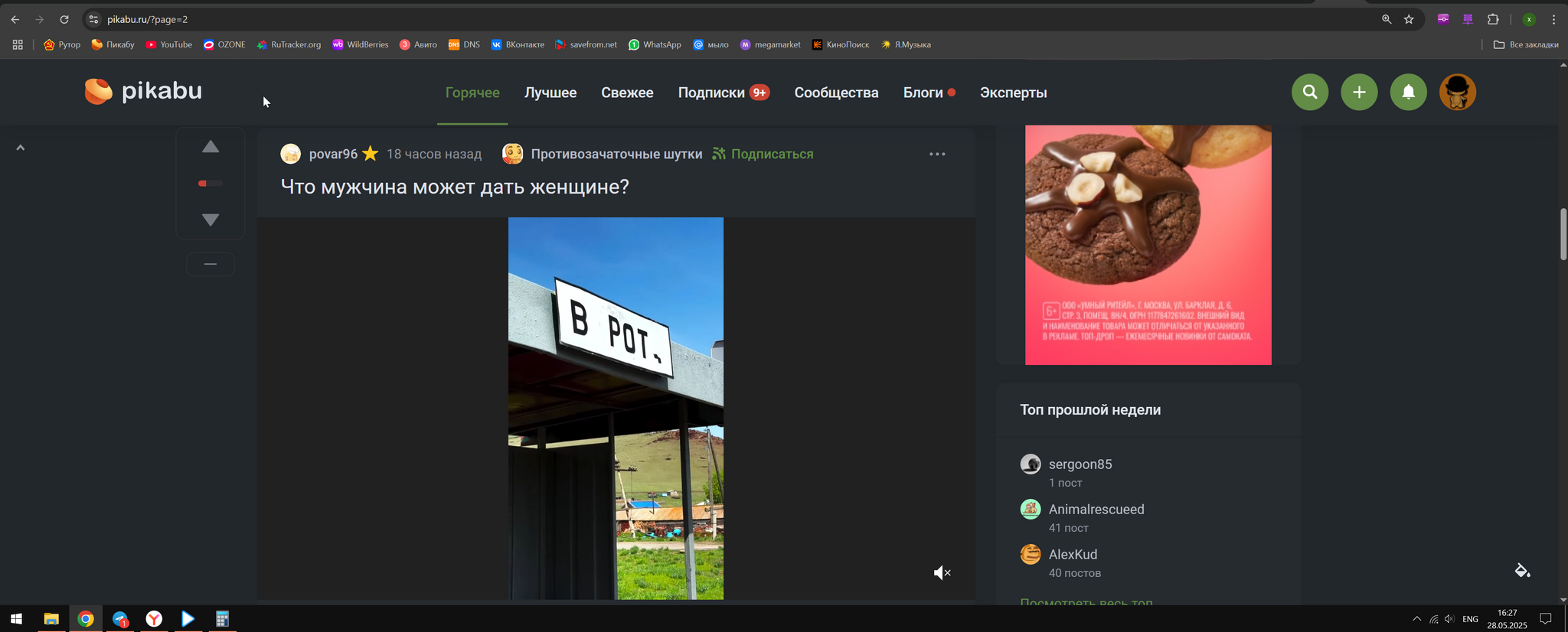Open sergoon85 profile in weekly top

tap(1080, 464)
